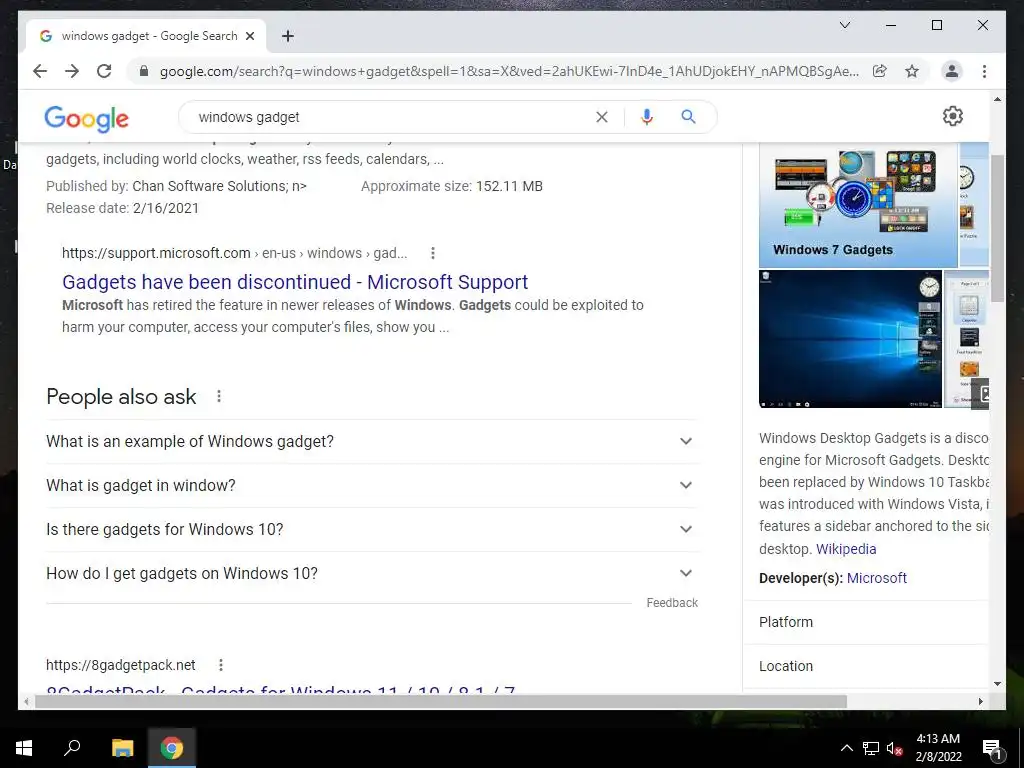Open the Wikipedia link in knowledge panel

point(846,549)
